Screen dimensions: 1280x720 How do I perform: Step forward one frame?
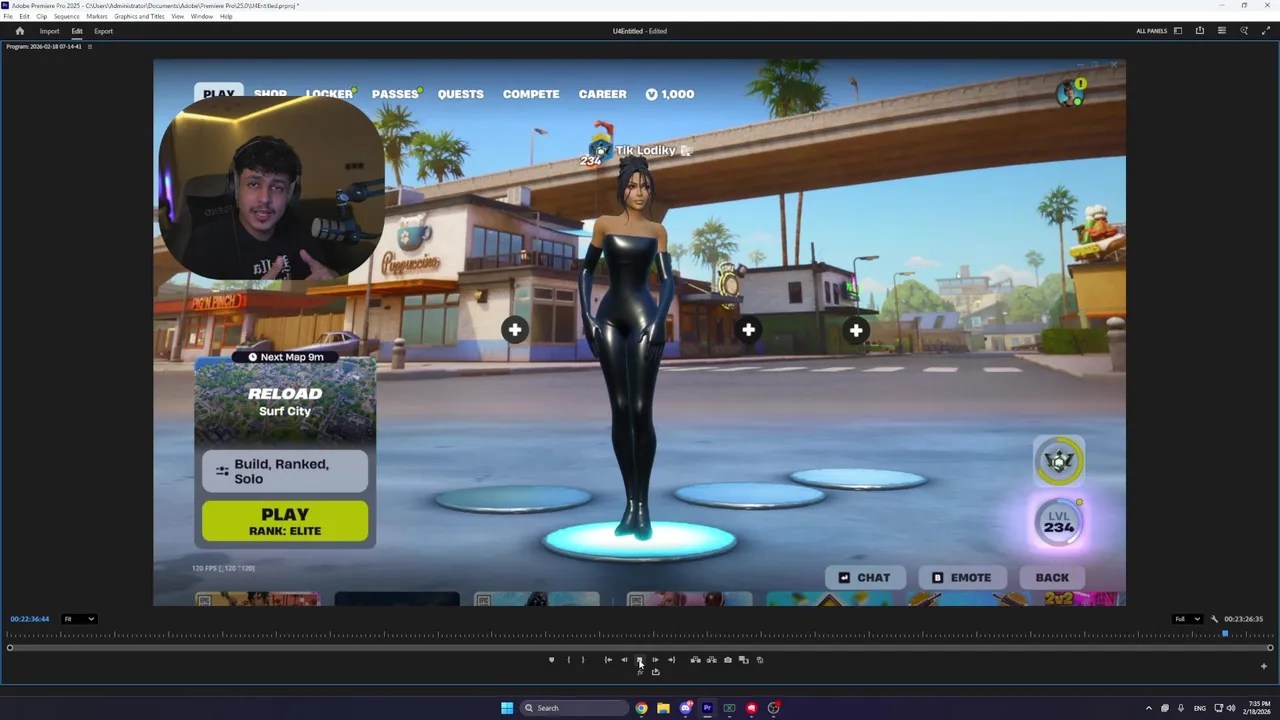point(655,660)
